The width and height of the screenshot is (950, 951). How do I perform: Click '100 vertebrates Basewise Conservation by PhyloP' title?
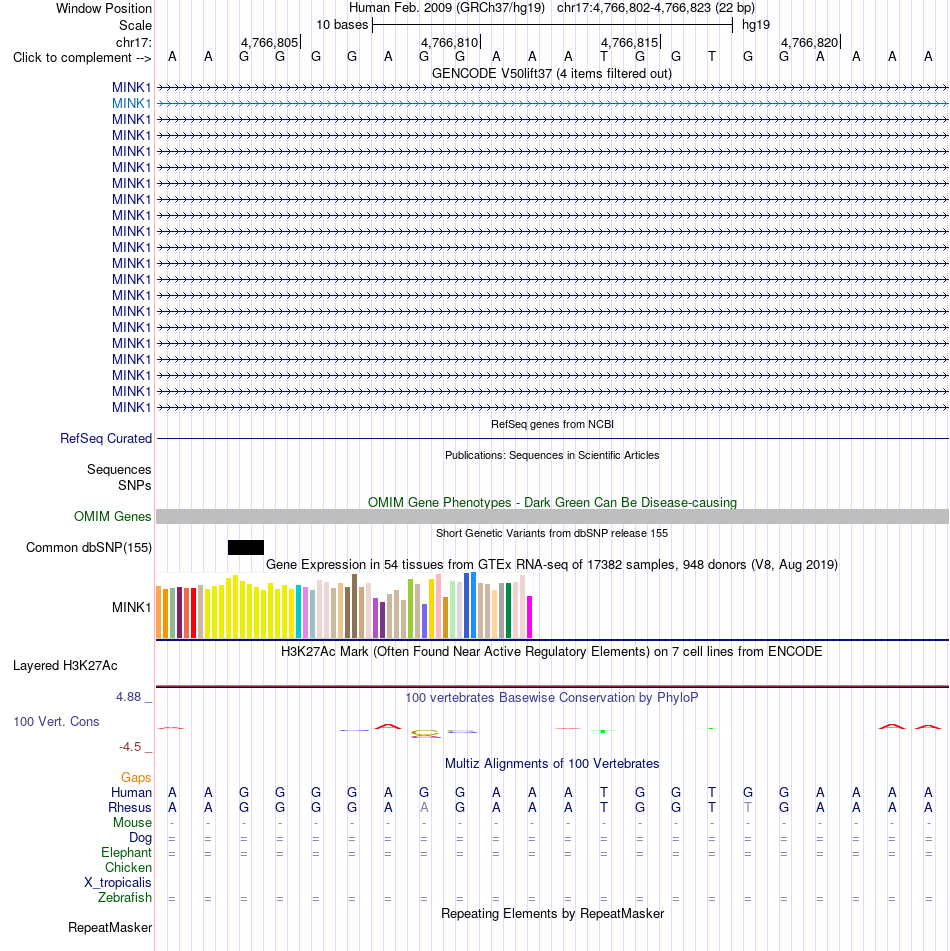[x=551, y=698]
